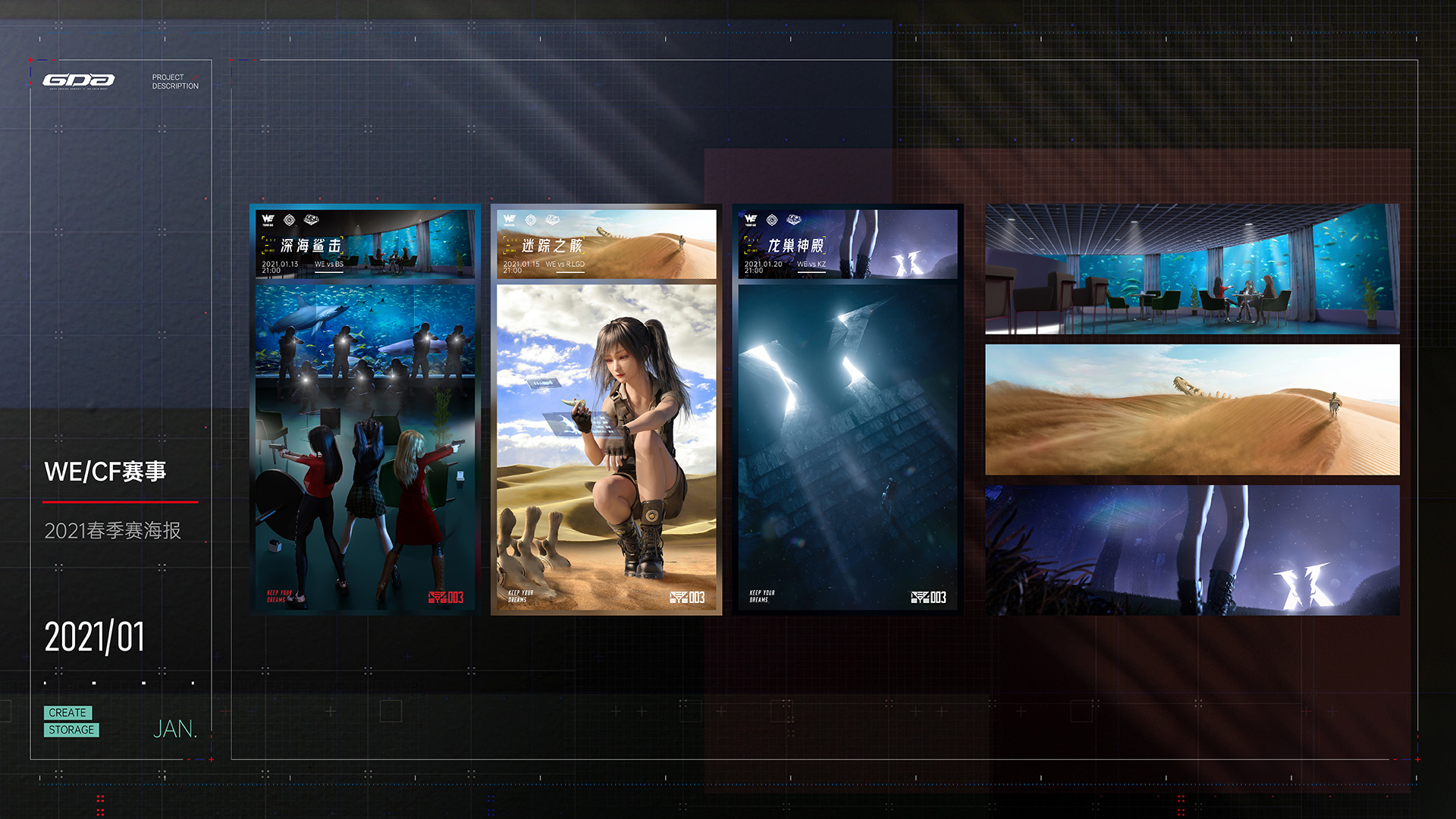Open the desert dune banner image

tap(1192, 409)
